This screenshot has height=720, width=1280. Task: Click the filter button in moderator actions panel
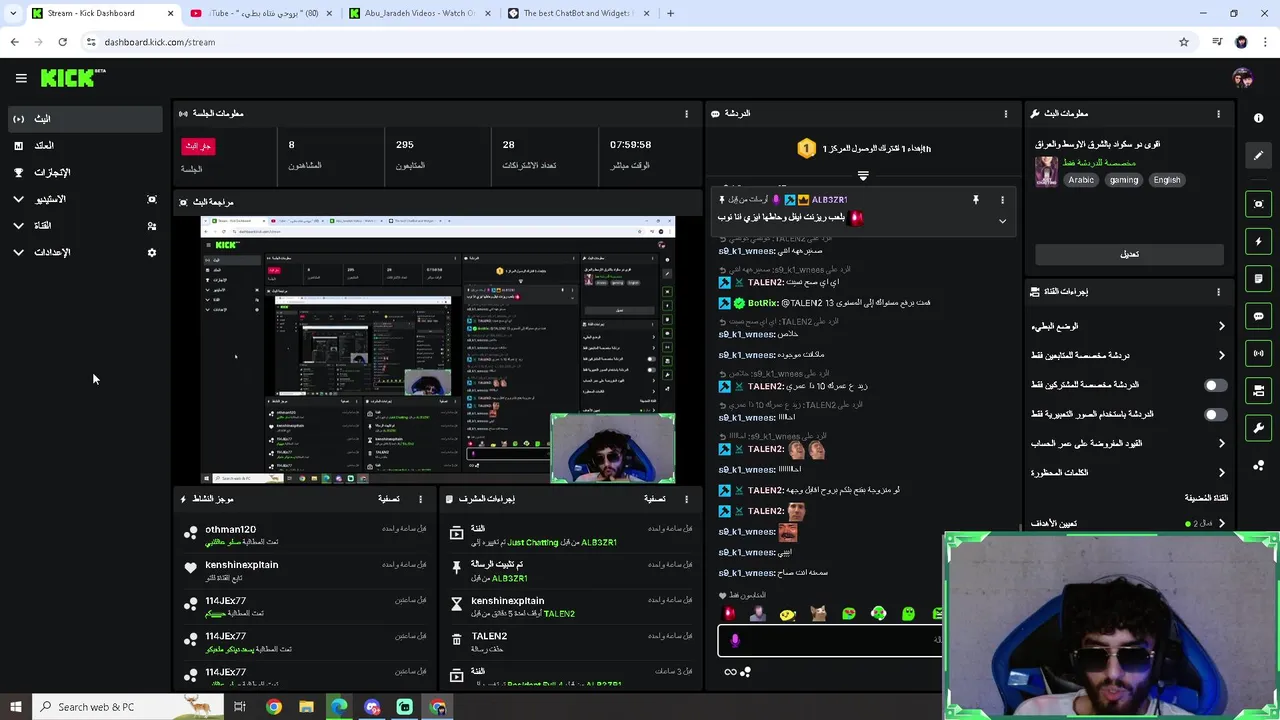tap(655, 499)
